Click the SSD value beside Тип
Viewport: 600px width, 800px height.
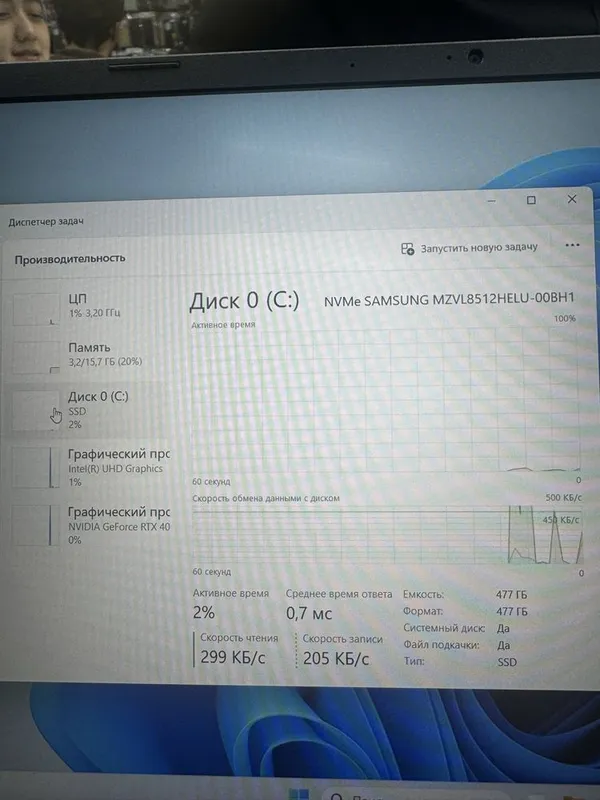(507, 662)
